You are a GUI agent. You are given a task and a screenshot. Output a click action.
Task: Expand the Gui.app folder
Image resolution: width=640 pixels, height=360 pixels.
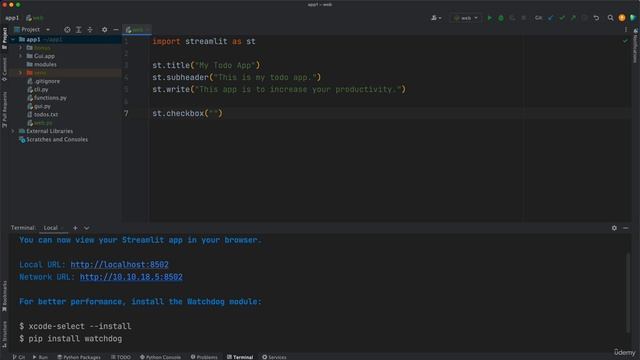(21, 56)
